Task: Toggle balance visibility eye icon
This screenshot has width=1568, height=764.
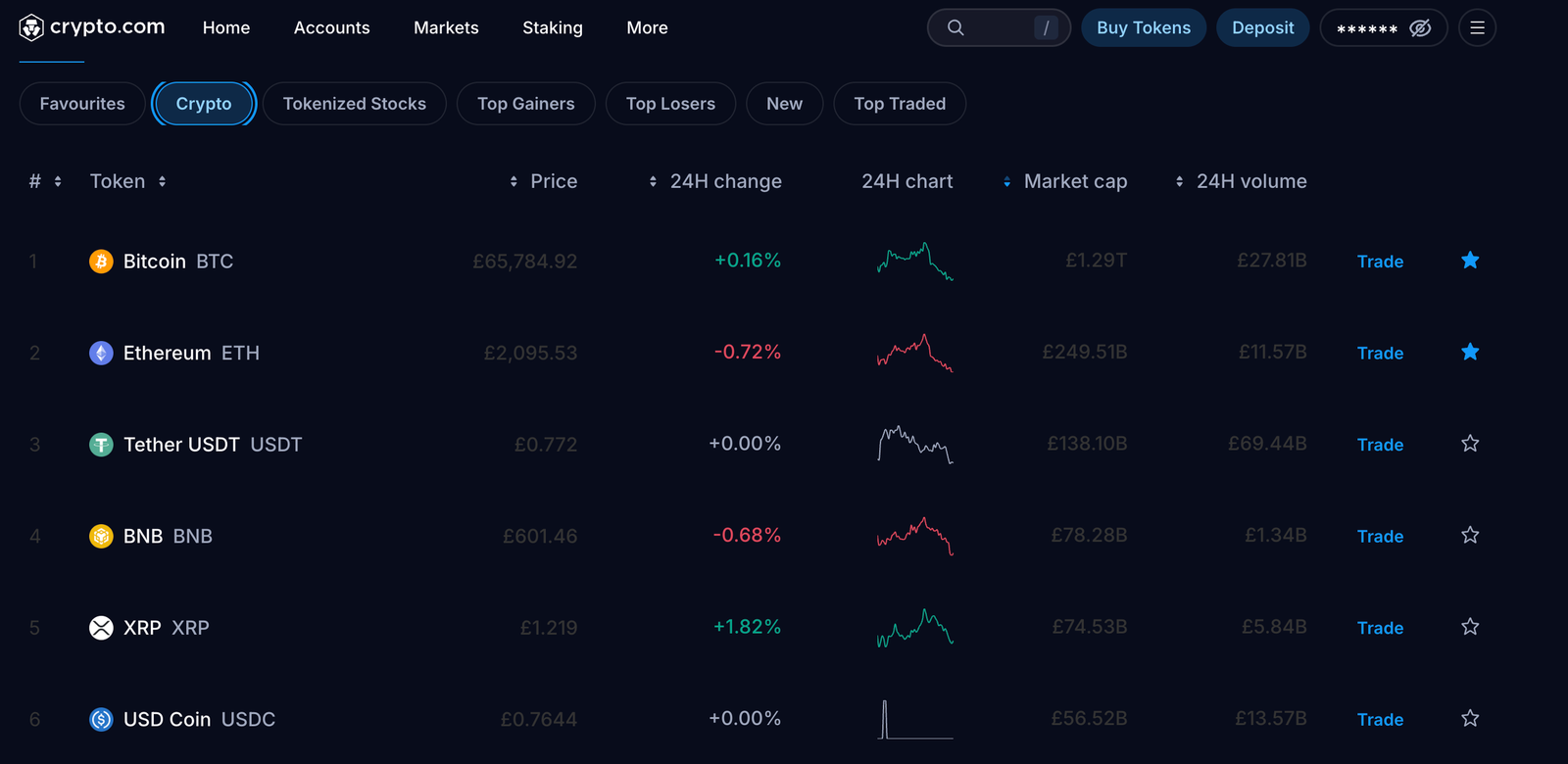Action: click(x=1420, y=28)
